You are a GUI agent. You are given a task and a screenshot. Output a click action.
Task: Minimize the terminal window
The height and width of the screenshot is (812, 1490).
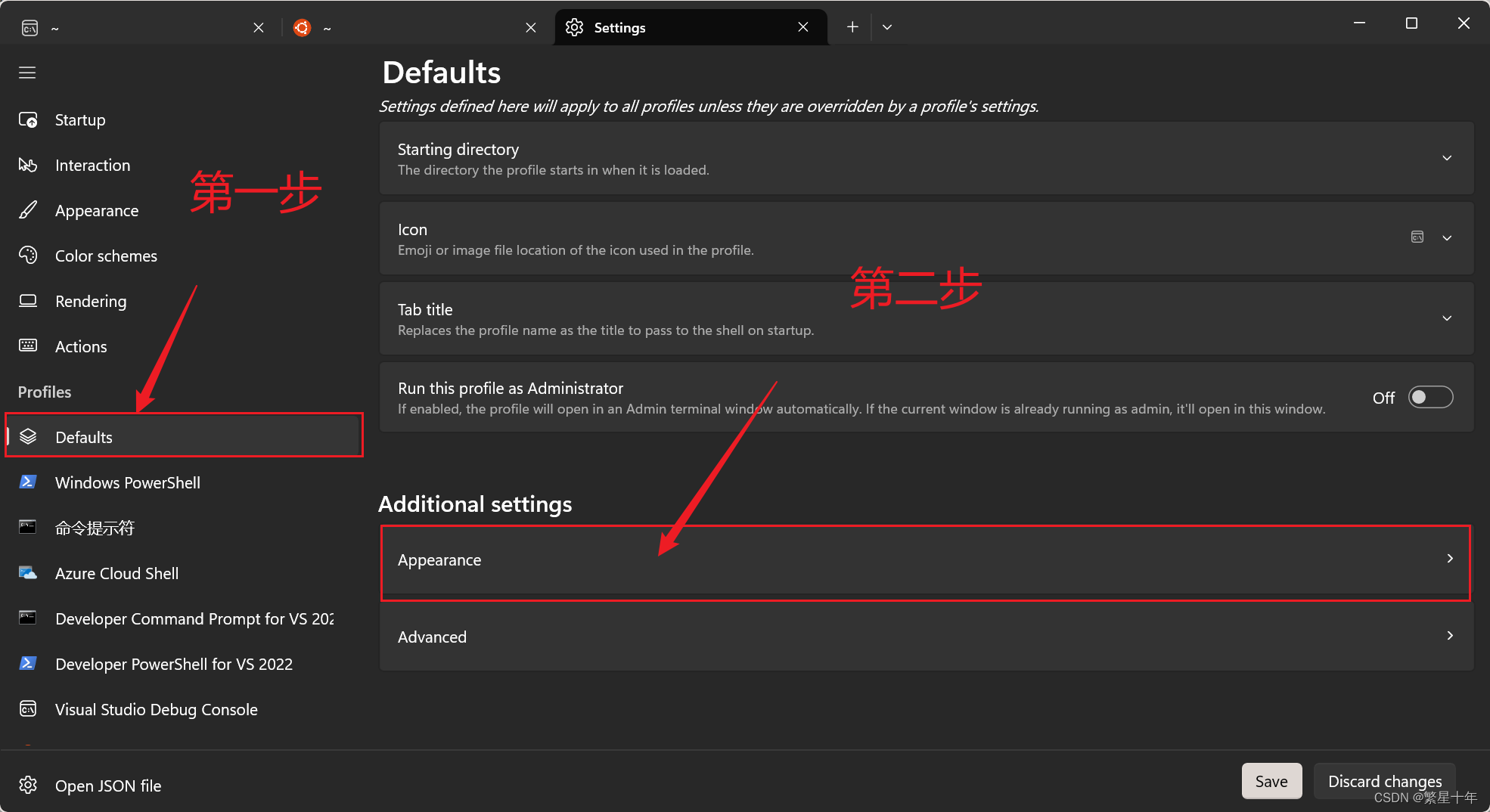(1359, 23)
